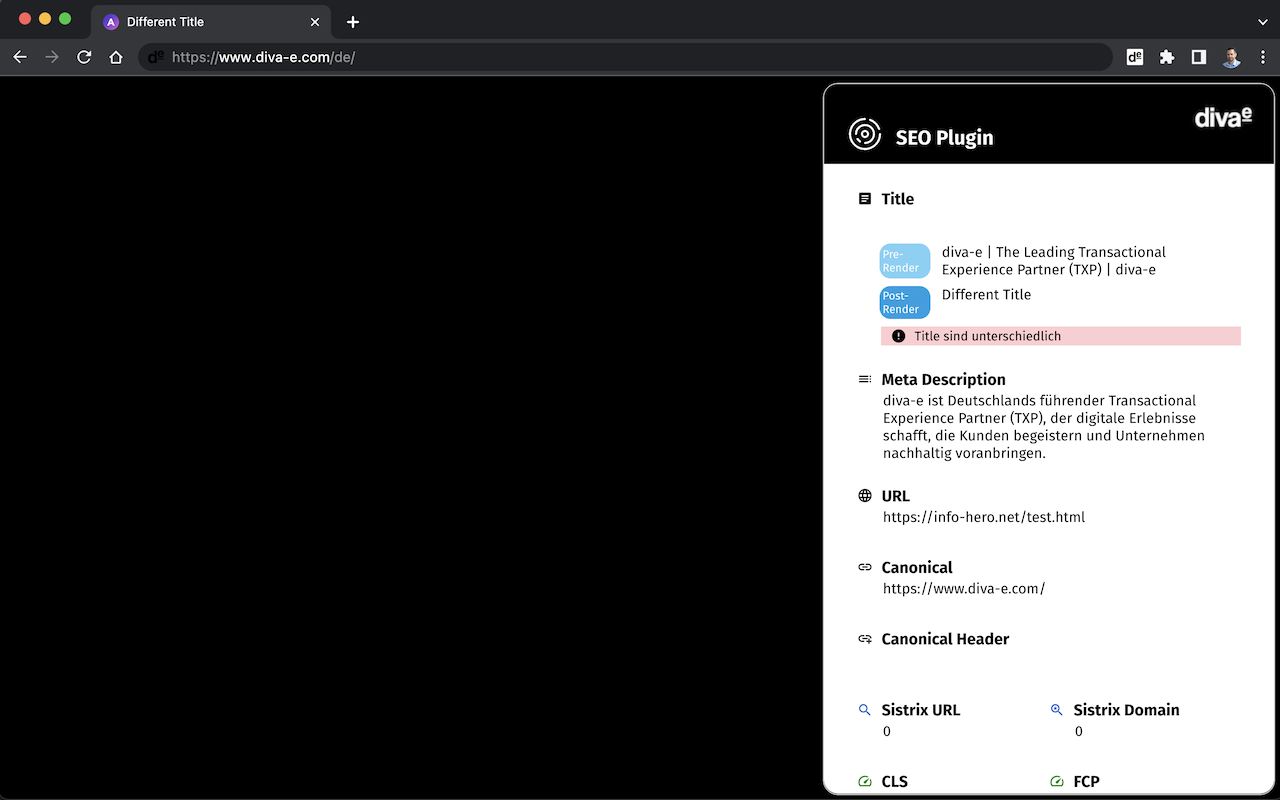This screenshot has height=800, width=1280.
Task: Click the FCP heading
Action: (1087, 782)
